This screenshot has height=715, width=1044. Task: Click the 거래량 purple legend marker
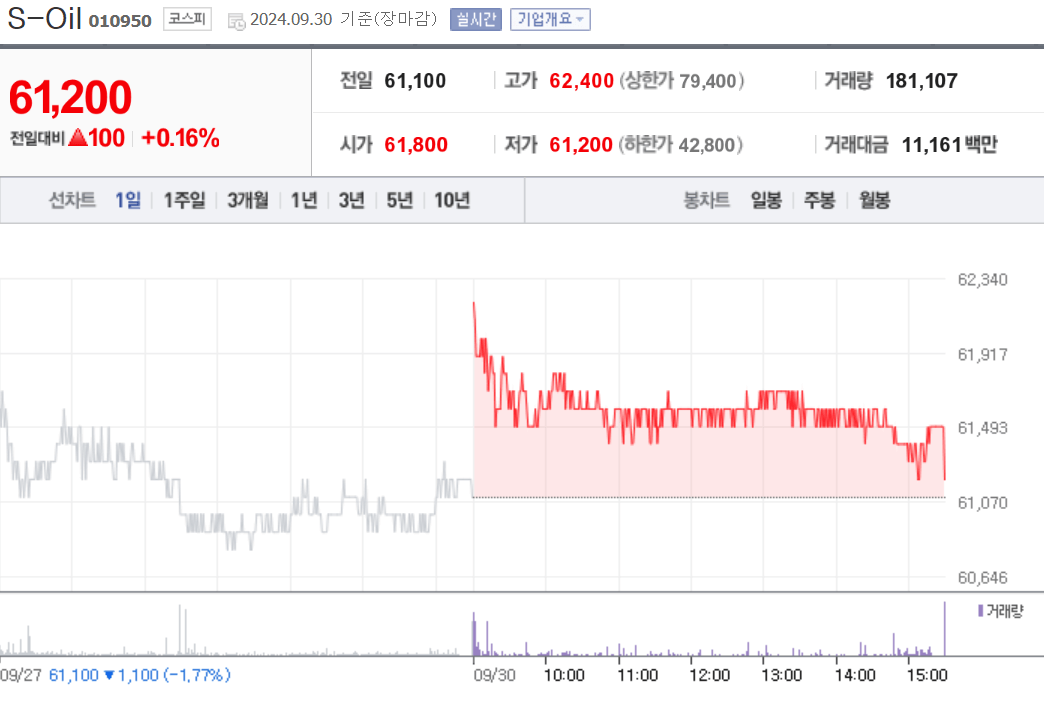click(x=980, y=610)
